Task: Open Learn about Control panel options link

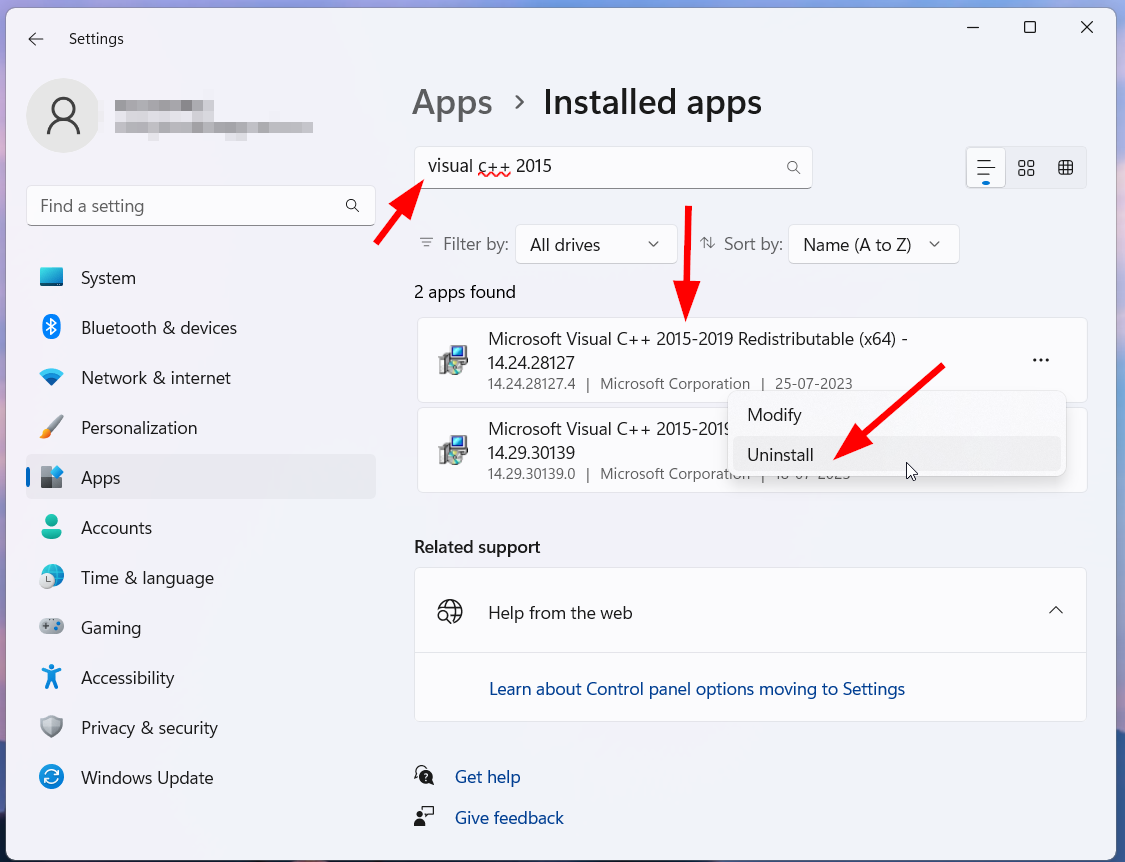Action: 697,689
